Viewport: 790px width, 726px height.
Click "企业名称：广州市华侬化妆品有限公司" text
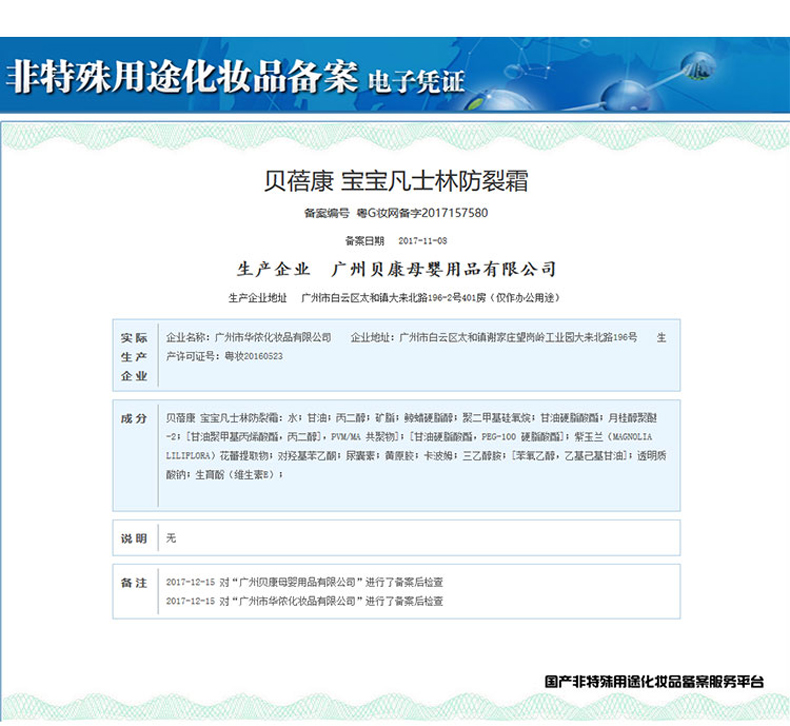249,338
